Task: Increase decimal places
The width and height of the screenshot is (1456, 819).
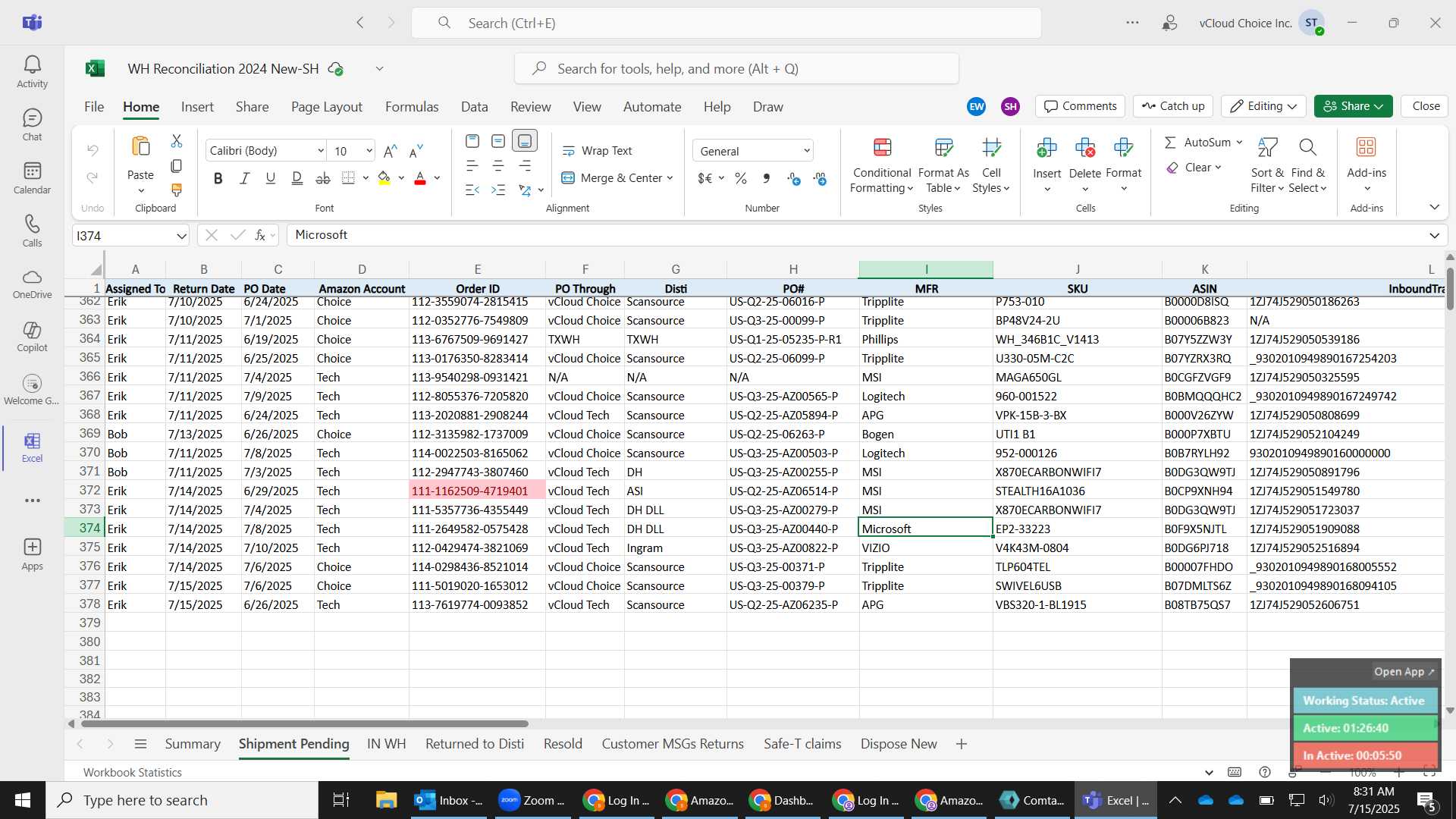Action: tap(794, 178)
